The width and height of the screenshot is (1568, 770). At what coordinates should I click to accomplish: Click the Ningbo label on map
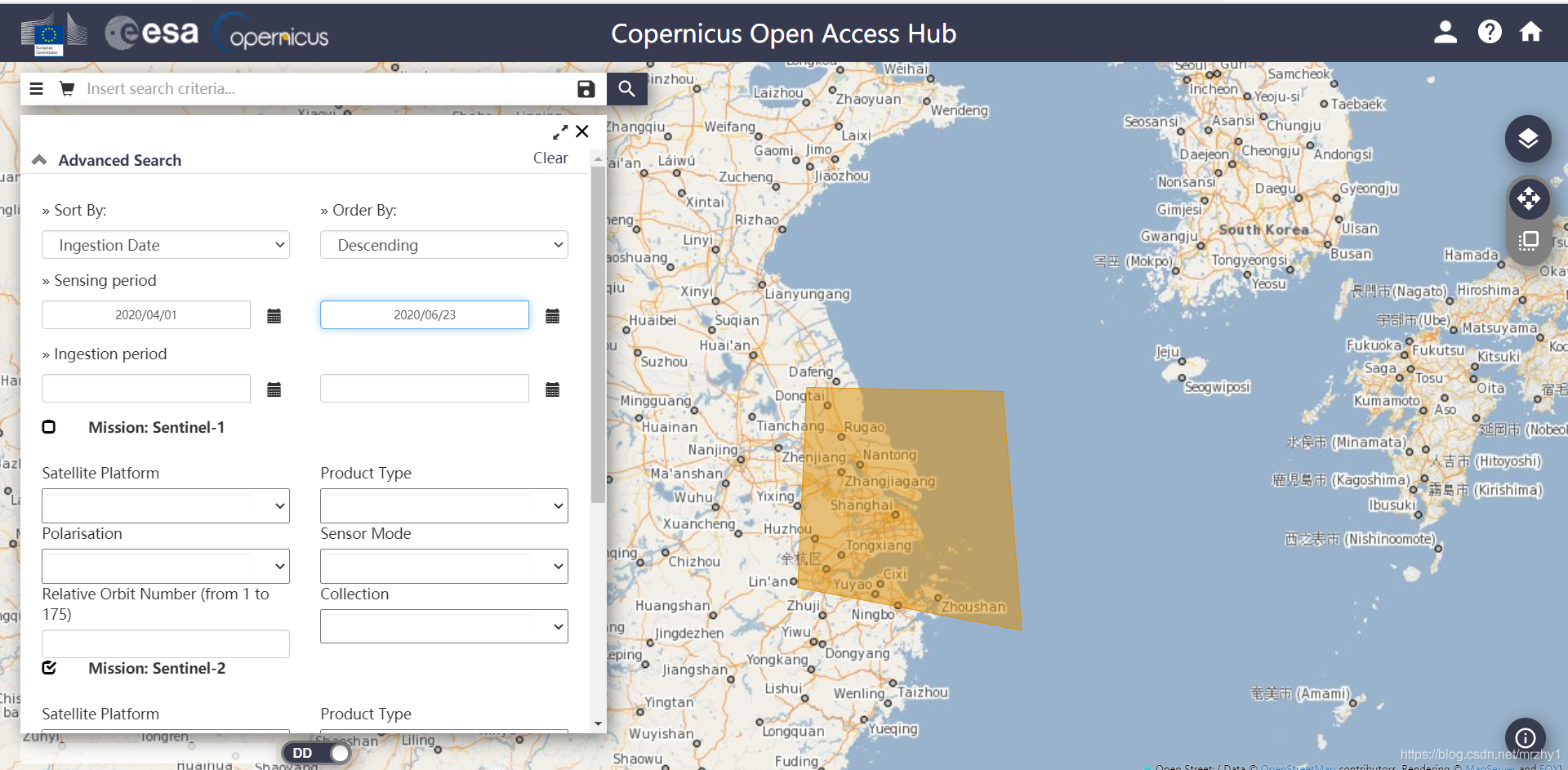(x=873, y=614)
